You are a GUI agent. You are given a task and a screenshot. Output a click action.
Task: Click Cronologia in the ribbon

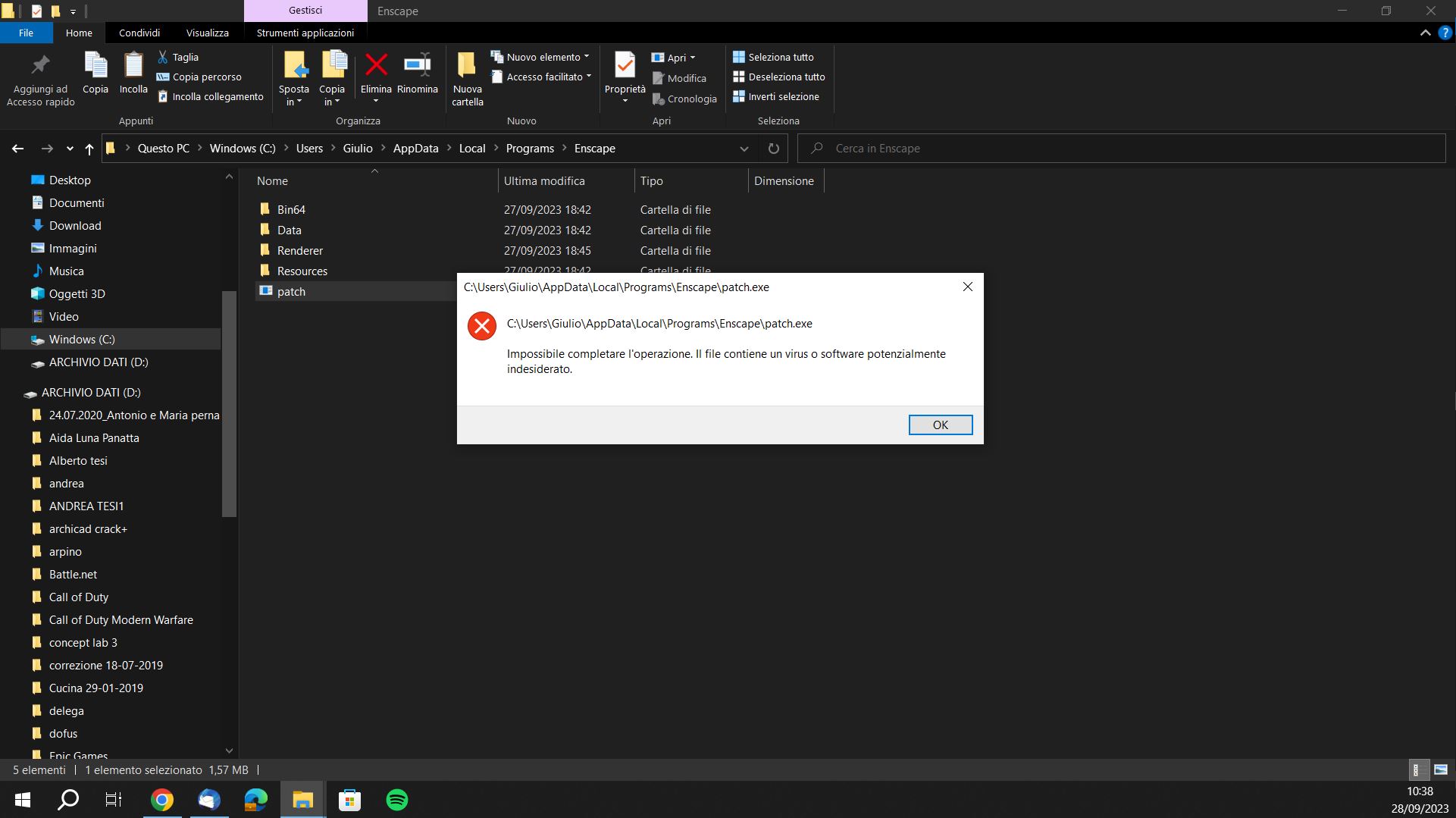coord(684,99)
